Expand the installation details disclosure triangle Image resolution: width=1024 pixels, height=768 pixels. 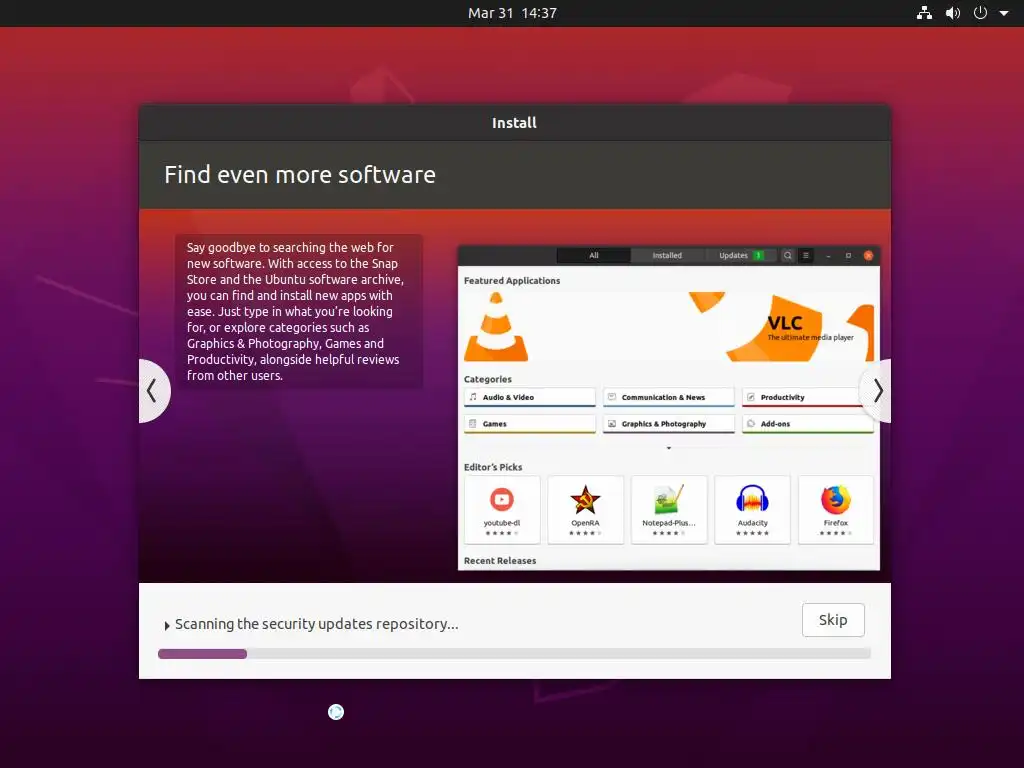[x=167, y=625]
